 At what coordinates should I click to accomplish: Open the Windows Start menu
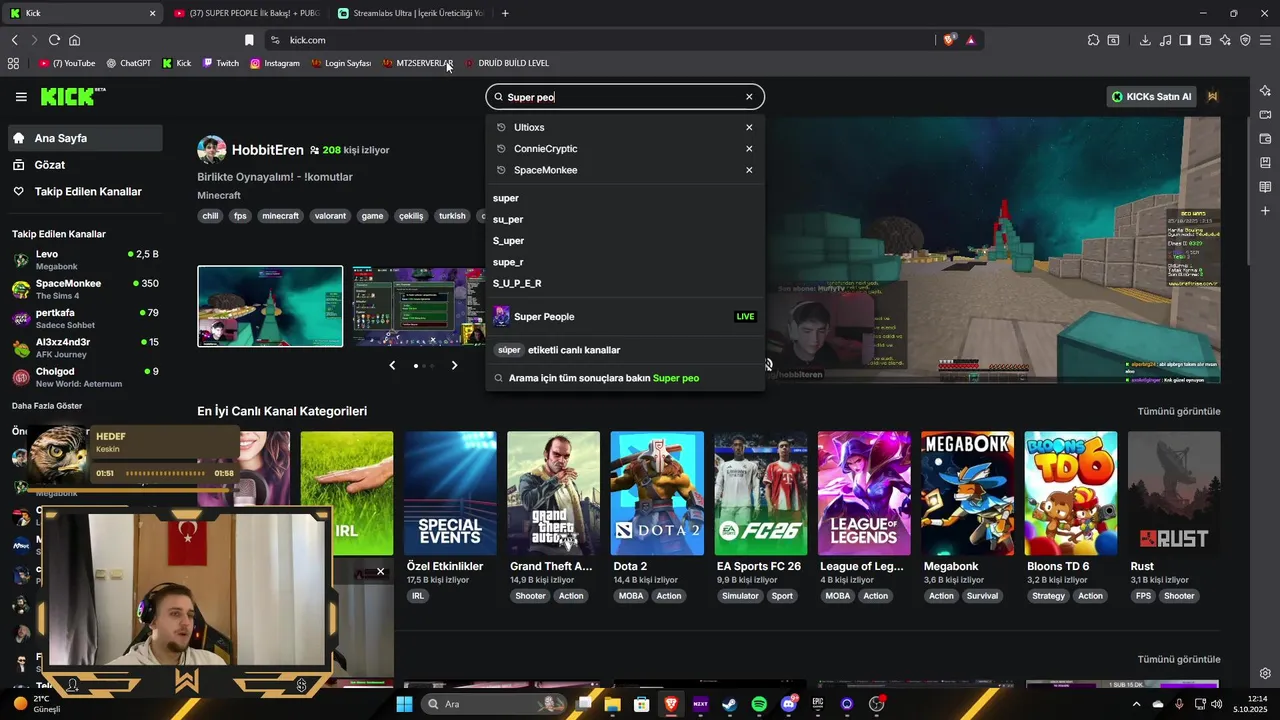point(404,704)
